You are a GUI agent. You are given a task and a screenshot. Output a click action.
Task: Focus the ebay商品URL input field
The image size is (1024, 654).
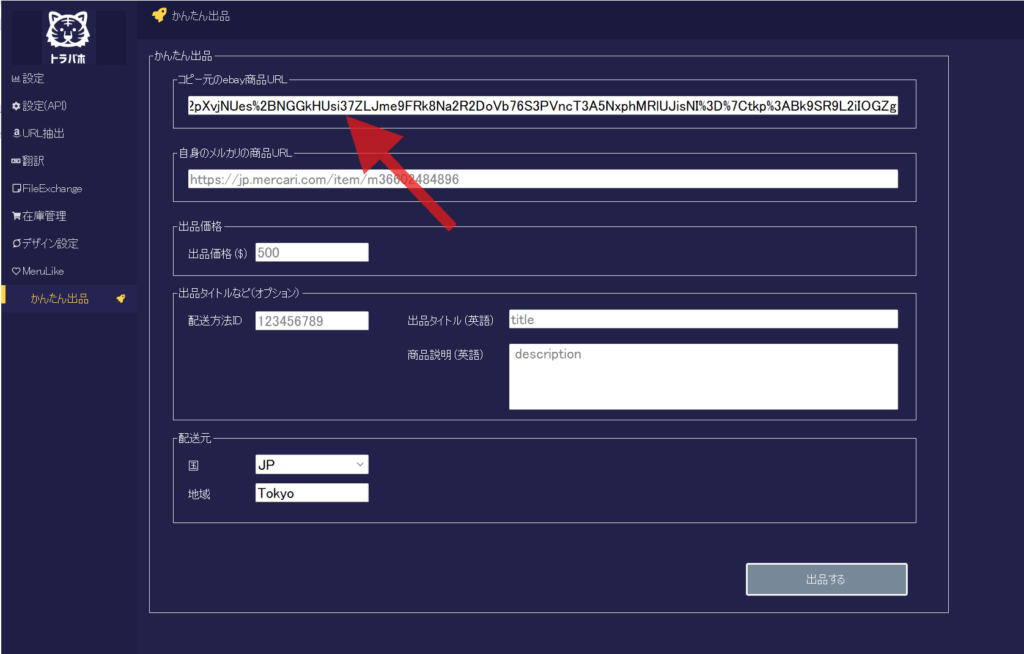542,106
